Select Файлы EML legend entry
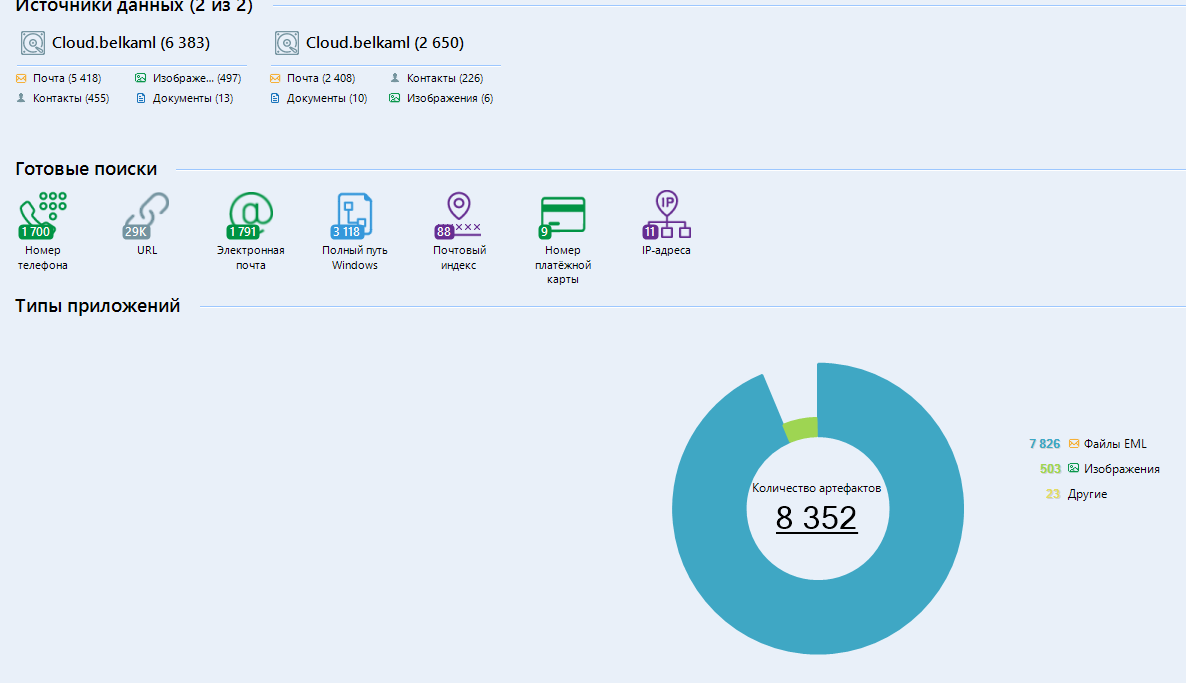 click(1115, 444)
